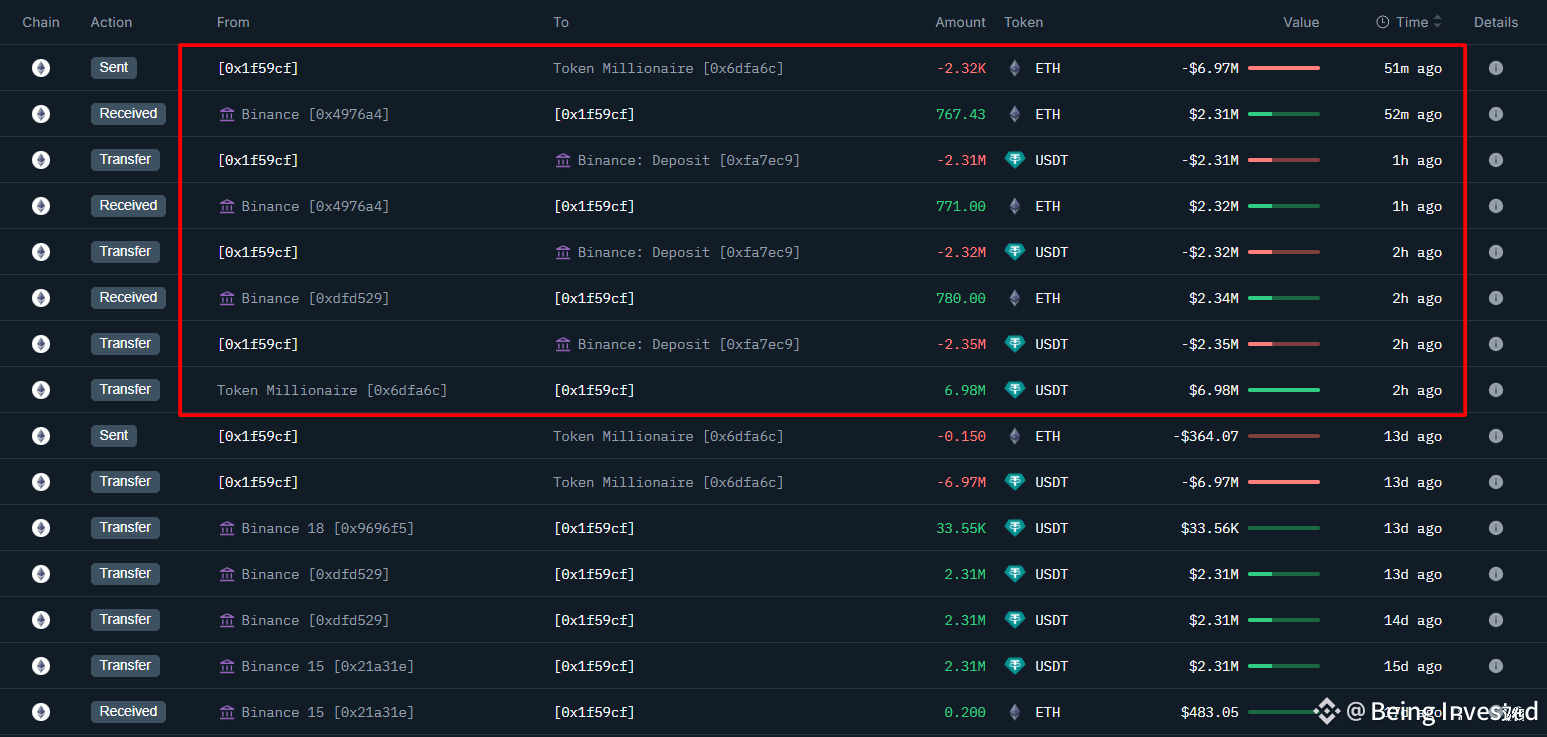Click value bar for $33.56K transfer
1547x737 pixels.
[x=1283, y=528]
